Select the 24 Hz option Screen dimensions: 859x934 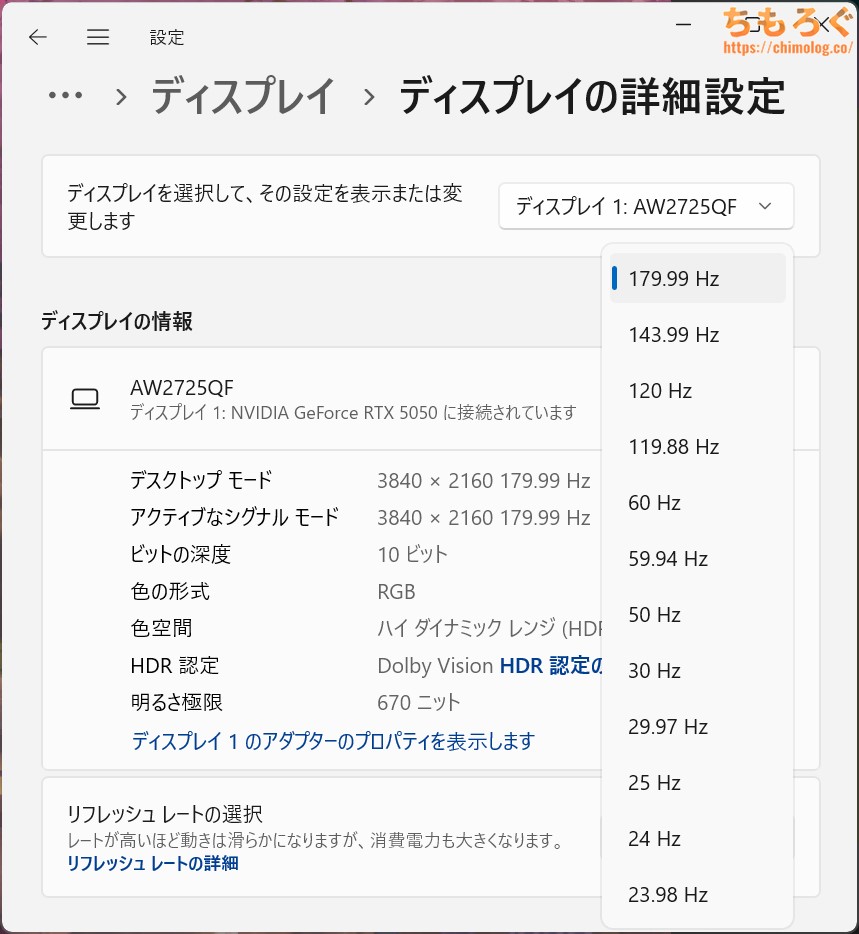tap(698, 839)
